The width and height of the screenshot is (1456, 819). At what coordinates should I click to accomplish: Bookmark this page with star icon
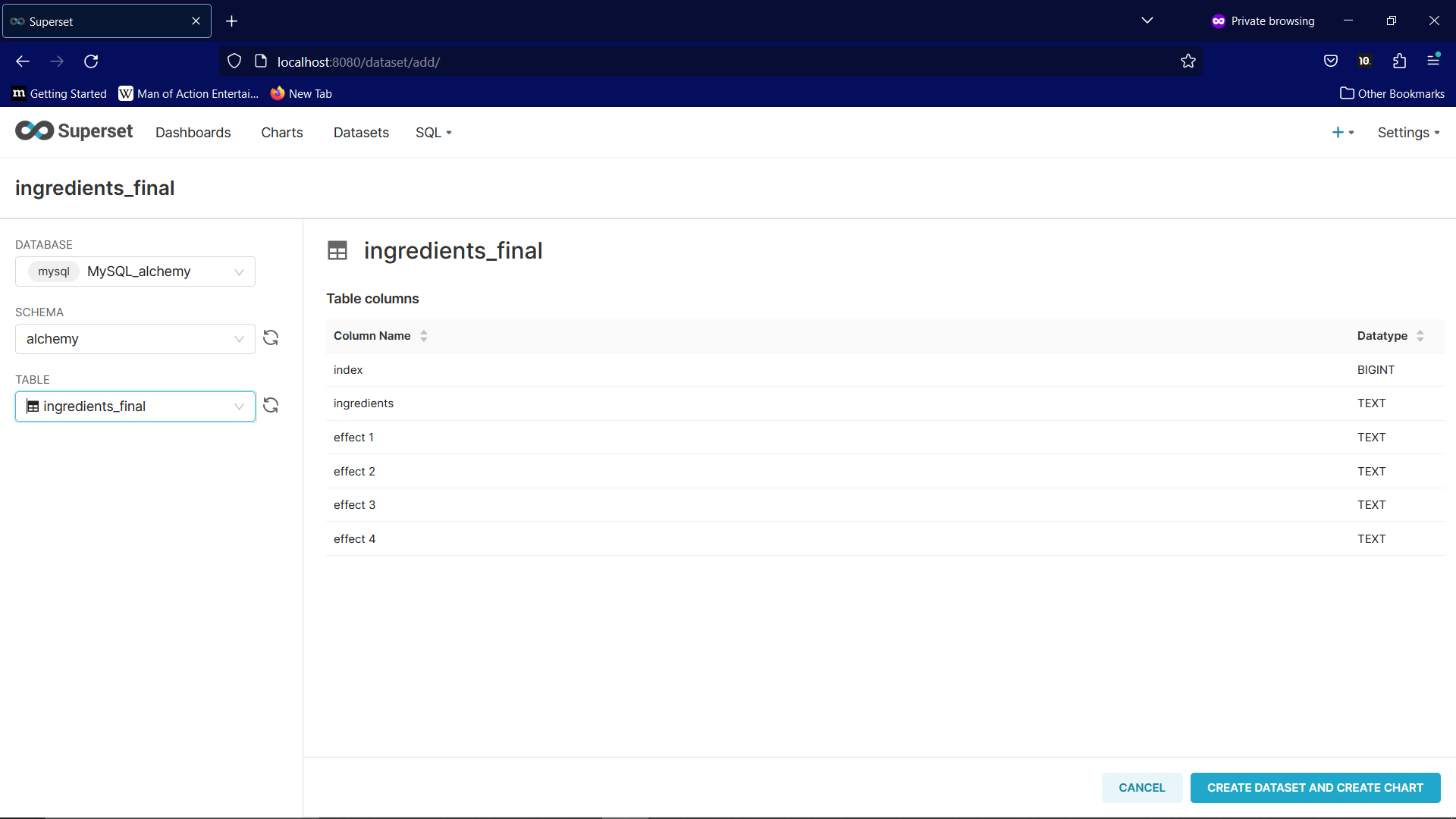point(1188,61)
